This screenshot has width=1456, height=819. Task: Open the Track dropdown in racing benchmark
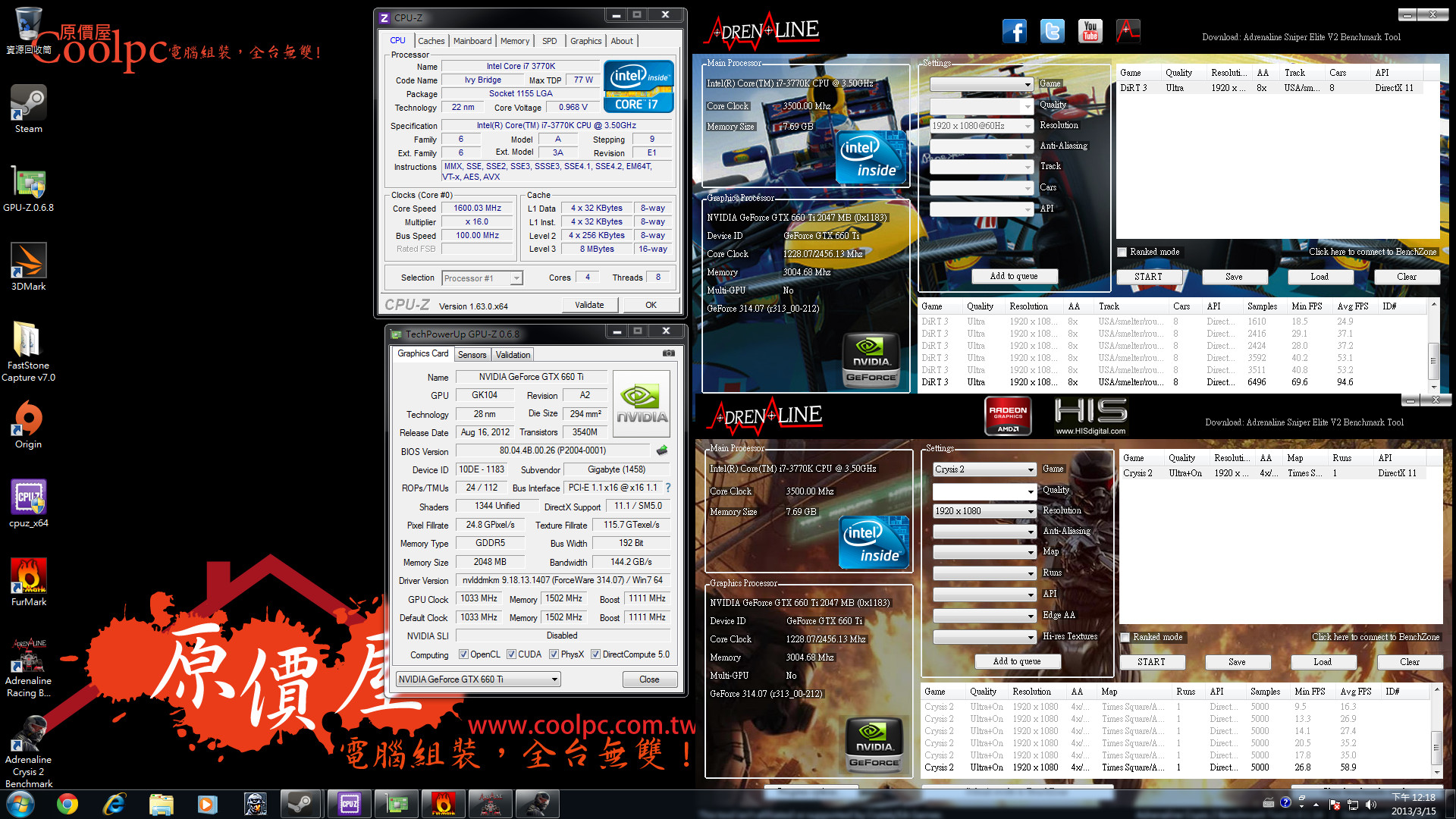[x=981, y=167]
